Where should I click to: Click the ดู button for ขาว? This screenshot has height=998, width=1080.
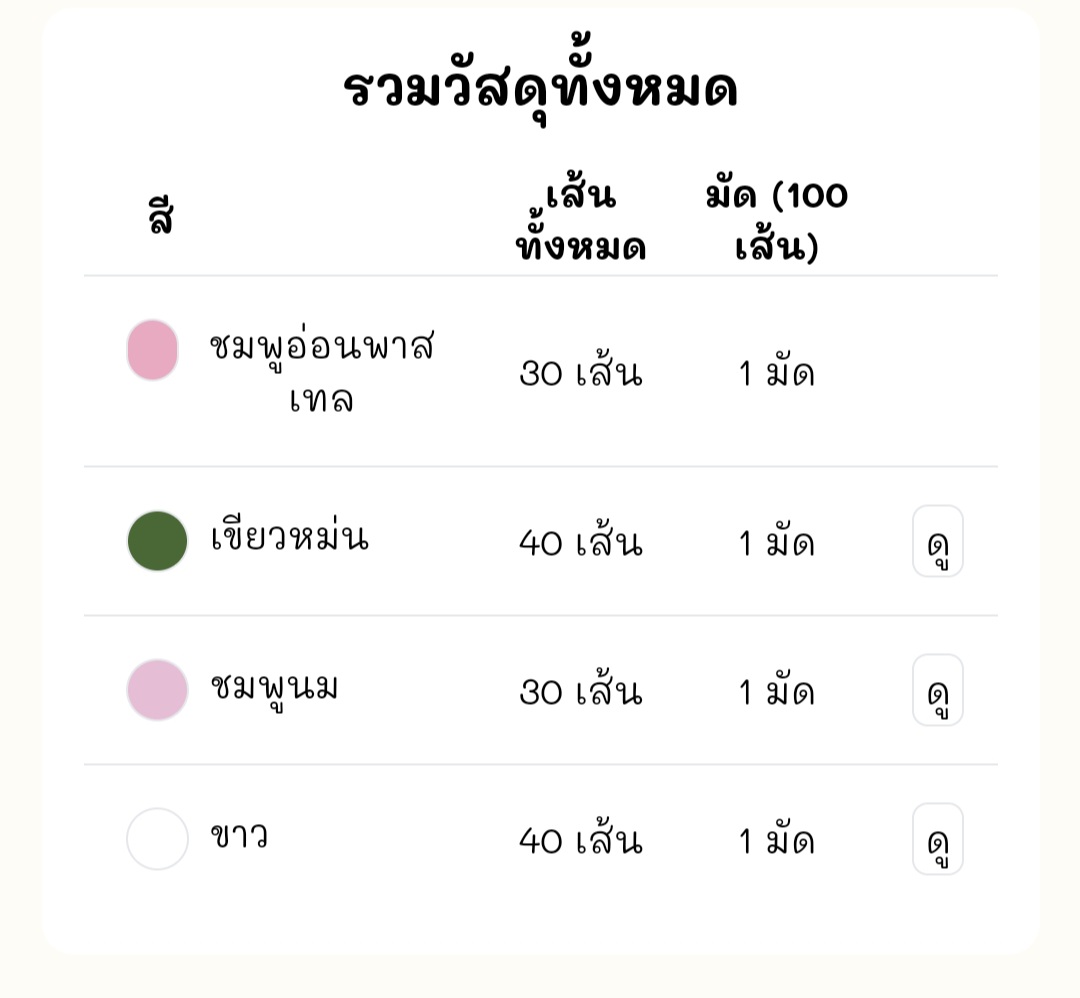[x=937, y=839]
